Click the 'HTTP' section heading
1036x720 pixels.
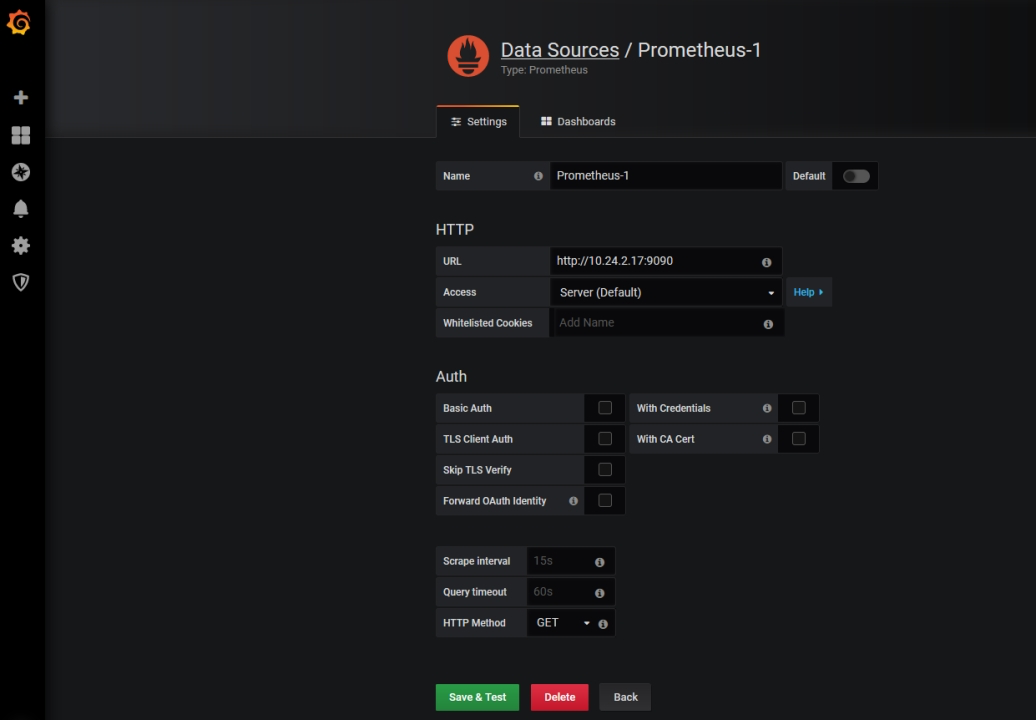[455, 229]
